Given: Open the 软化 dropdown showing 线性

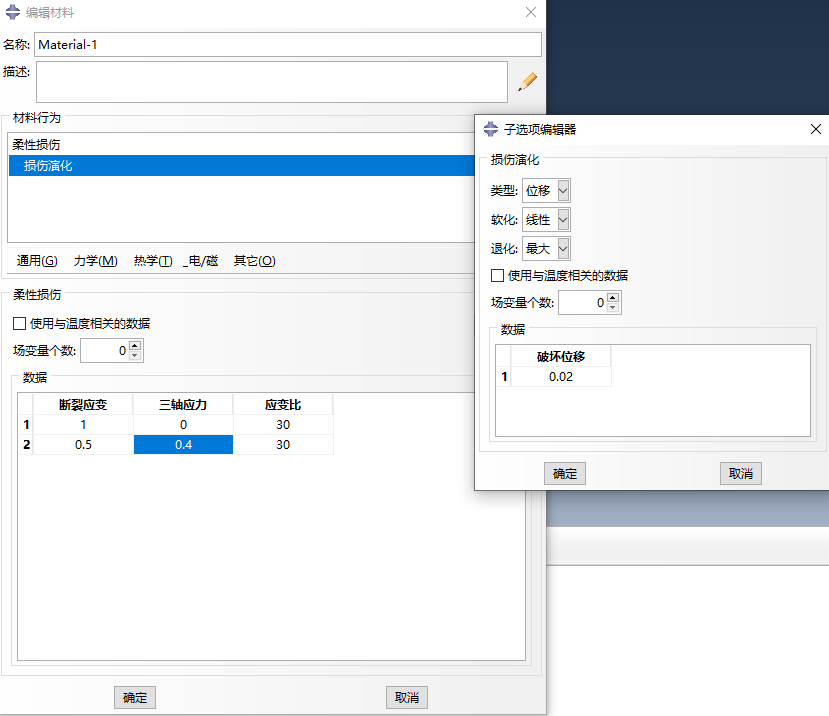Looking at the screenshot, I should (x=546, y=219).
